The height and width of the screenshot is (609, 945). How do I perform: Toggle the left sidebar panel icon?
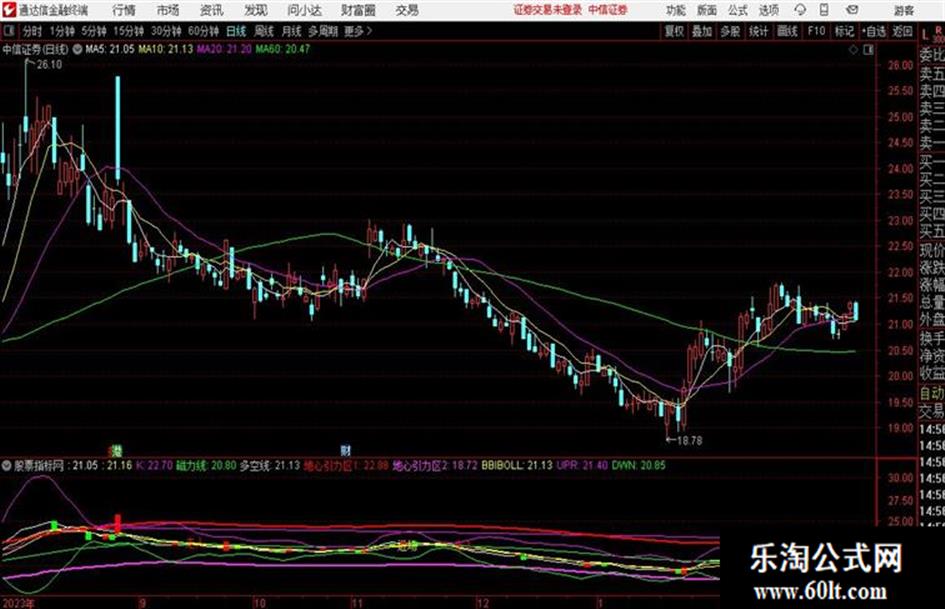[x=8, y=31]
